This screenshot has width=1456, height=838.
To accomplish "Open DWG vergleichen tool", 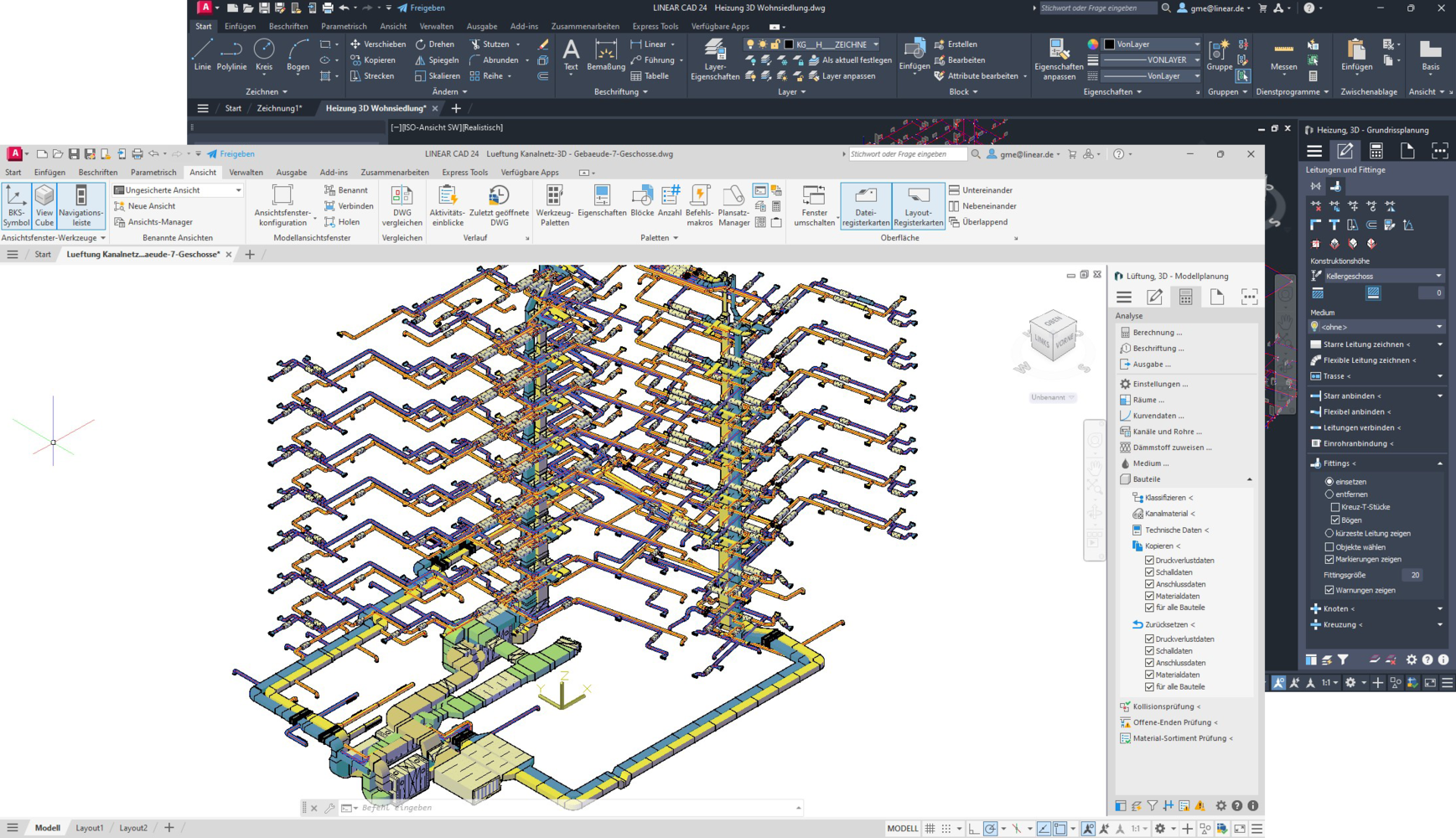I will coord(402,206).
